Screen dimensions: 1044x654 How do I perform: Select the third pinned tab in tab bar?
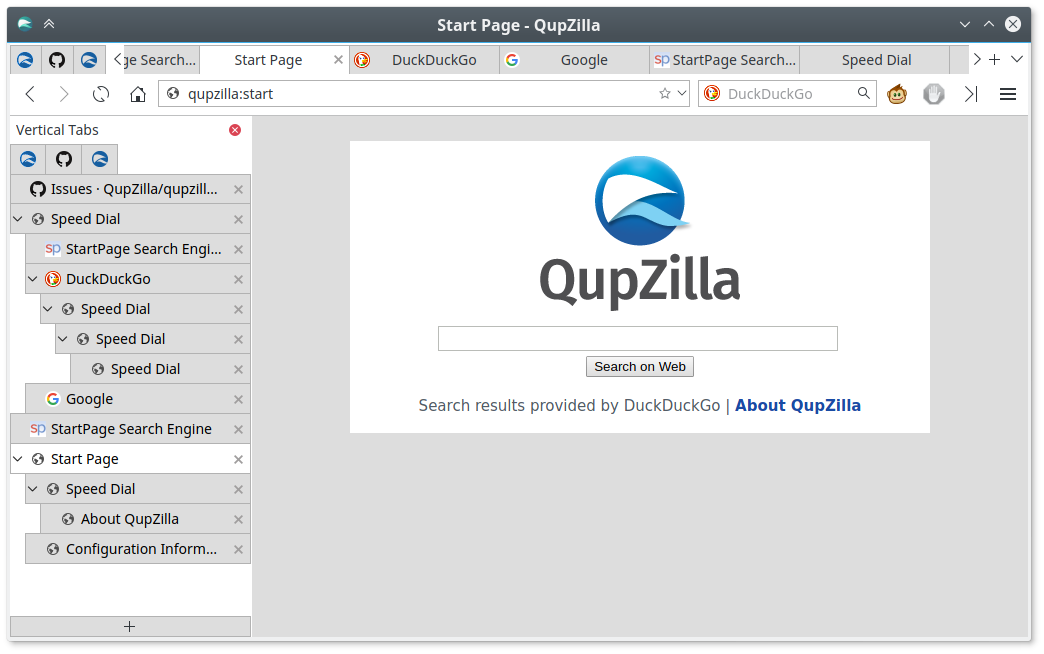tap(89, 60)
